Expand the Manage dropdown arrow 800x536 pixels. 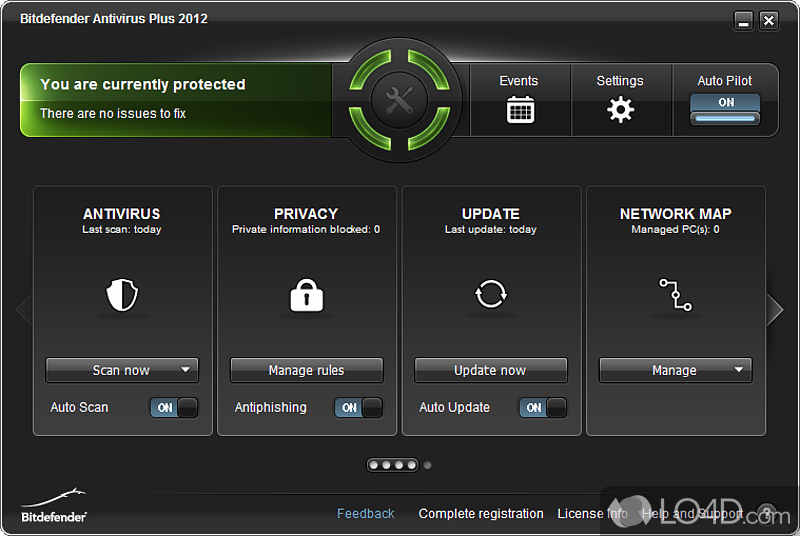pos(739,370)
